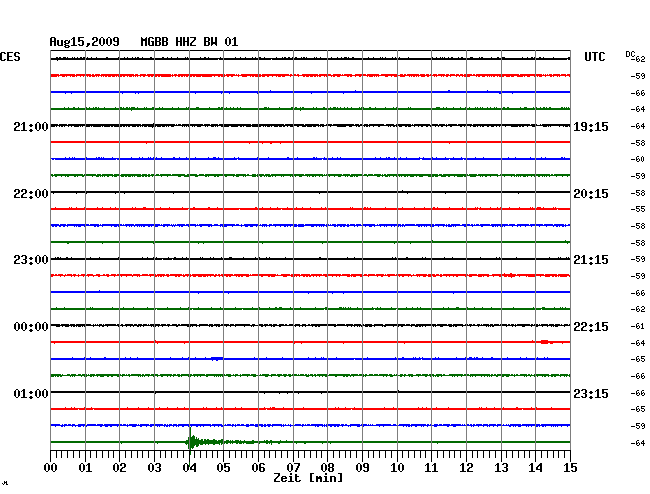
Task: Click minute axis label '04'
Action: (x=189, y=467)
